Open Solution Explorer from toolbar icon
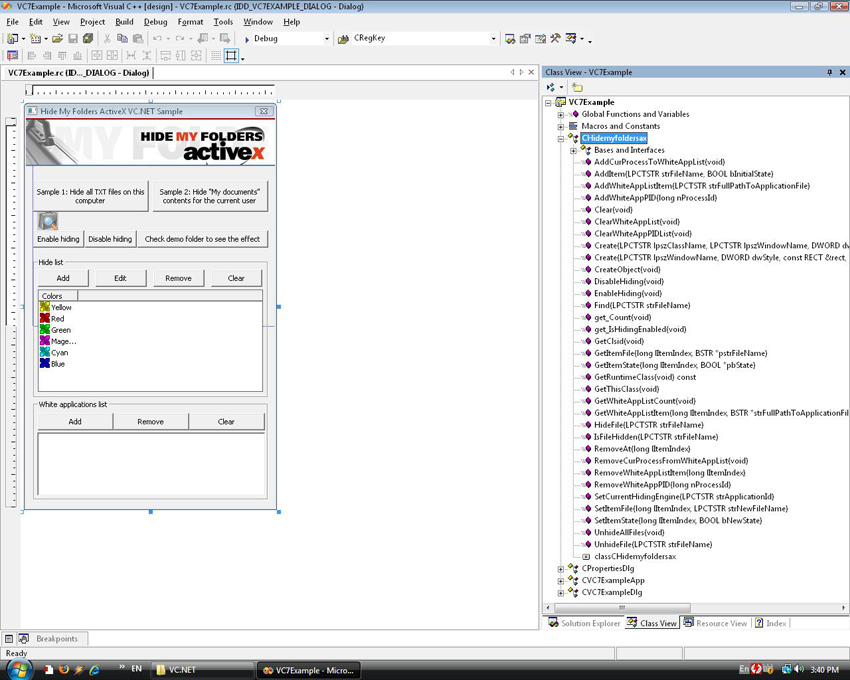This screenshot has height=680, width=850. 510,39
